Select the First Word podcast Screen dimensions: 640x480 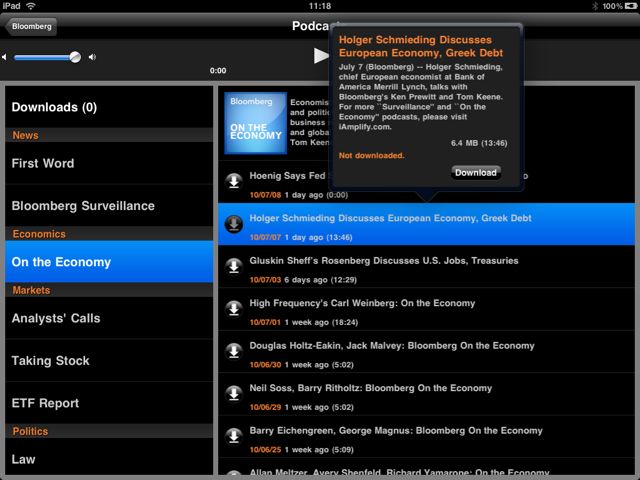point(109,163)
